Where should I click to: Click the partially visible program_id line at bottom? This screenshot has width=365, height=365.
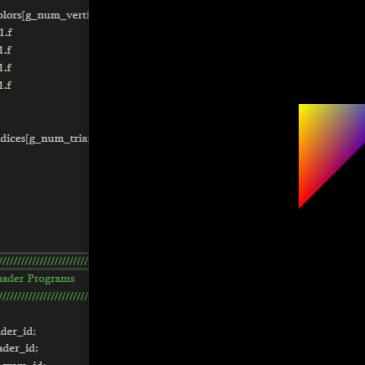coord(23,363)
